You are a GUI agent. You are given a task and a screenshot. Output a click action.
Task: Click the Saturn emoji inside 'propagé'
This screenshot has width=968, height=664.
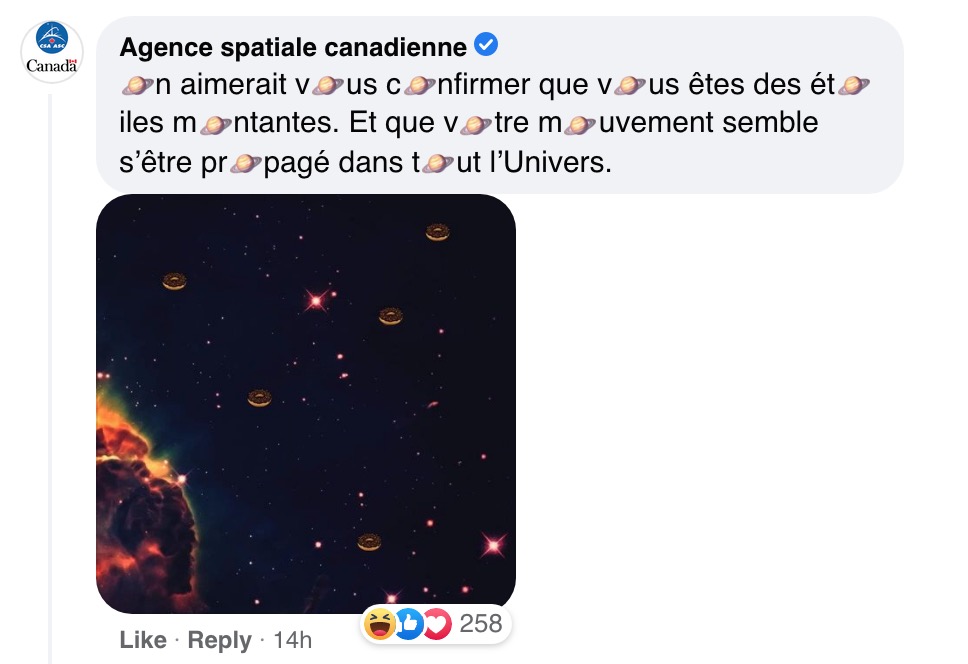click(x=246, y=164)
